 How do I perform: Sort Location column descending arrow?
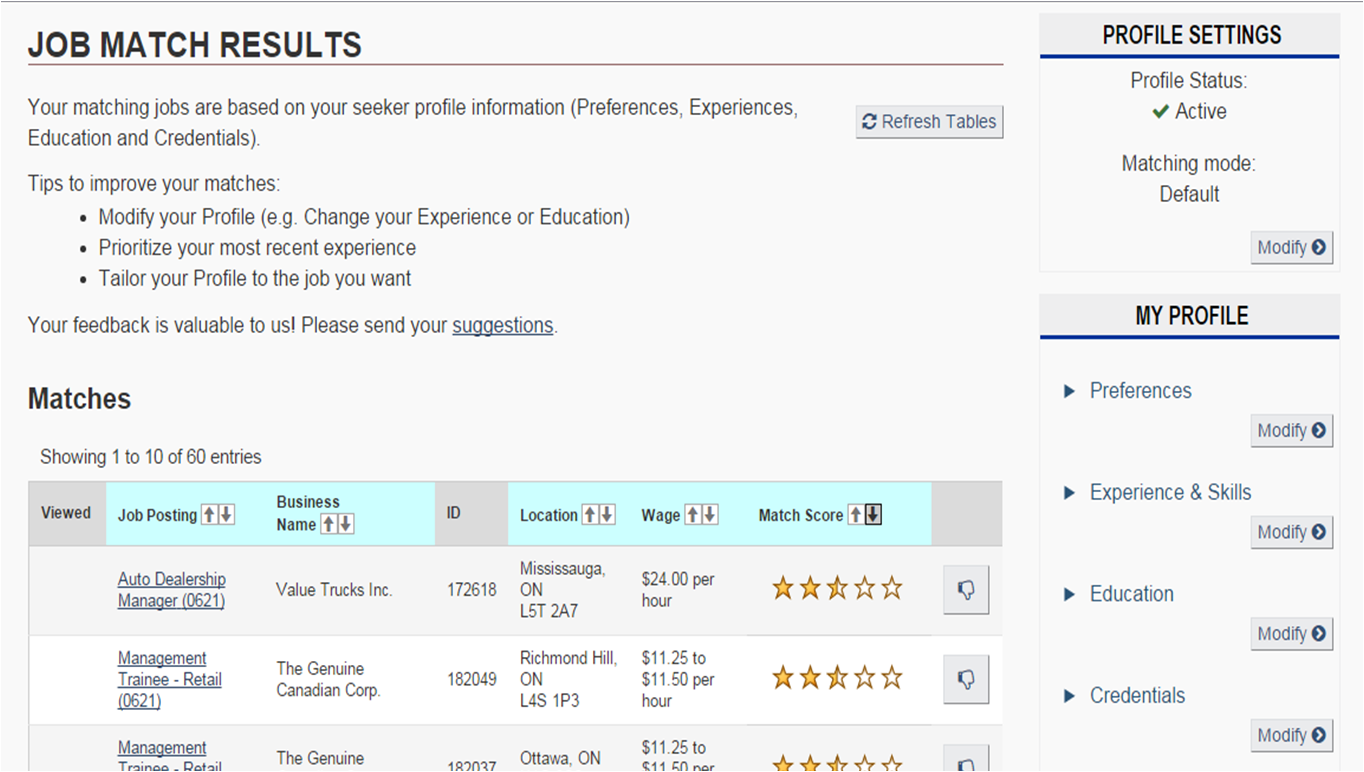(x=607, y=515)
